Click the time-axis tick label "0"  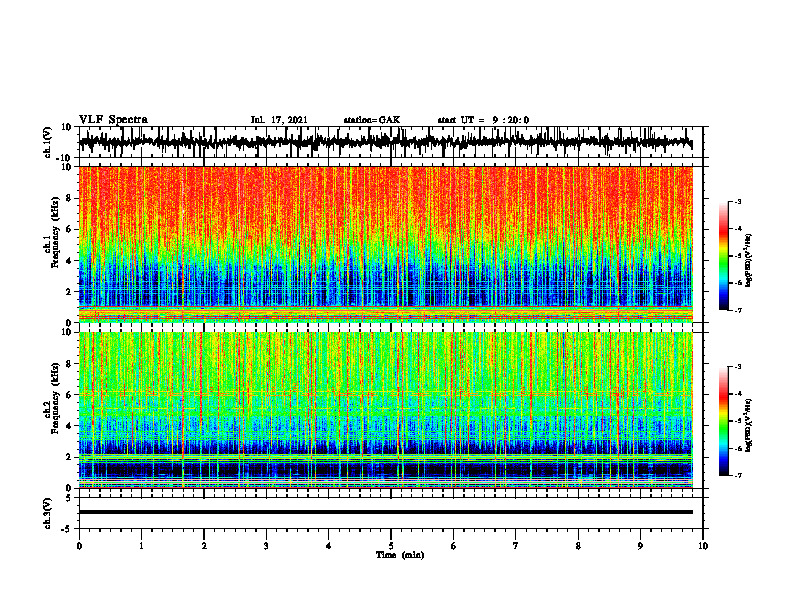(x=79, y=546)
